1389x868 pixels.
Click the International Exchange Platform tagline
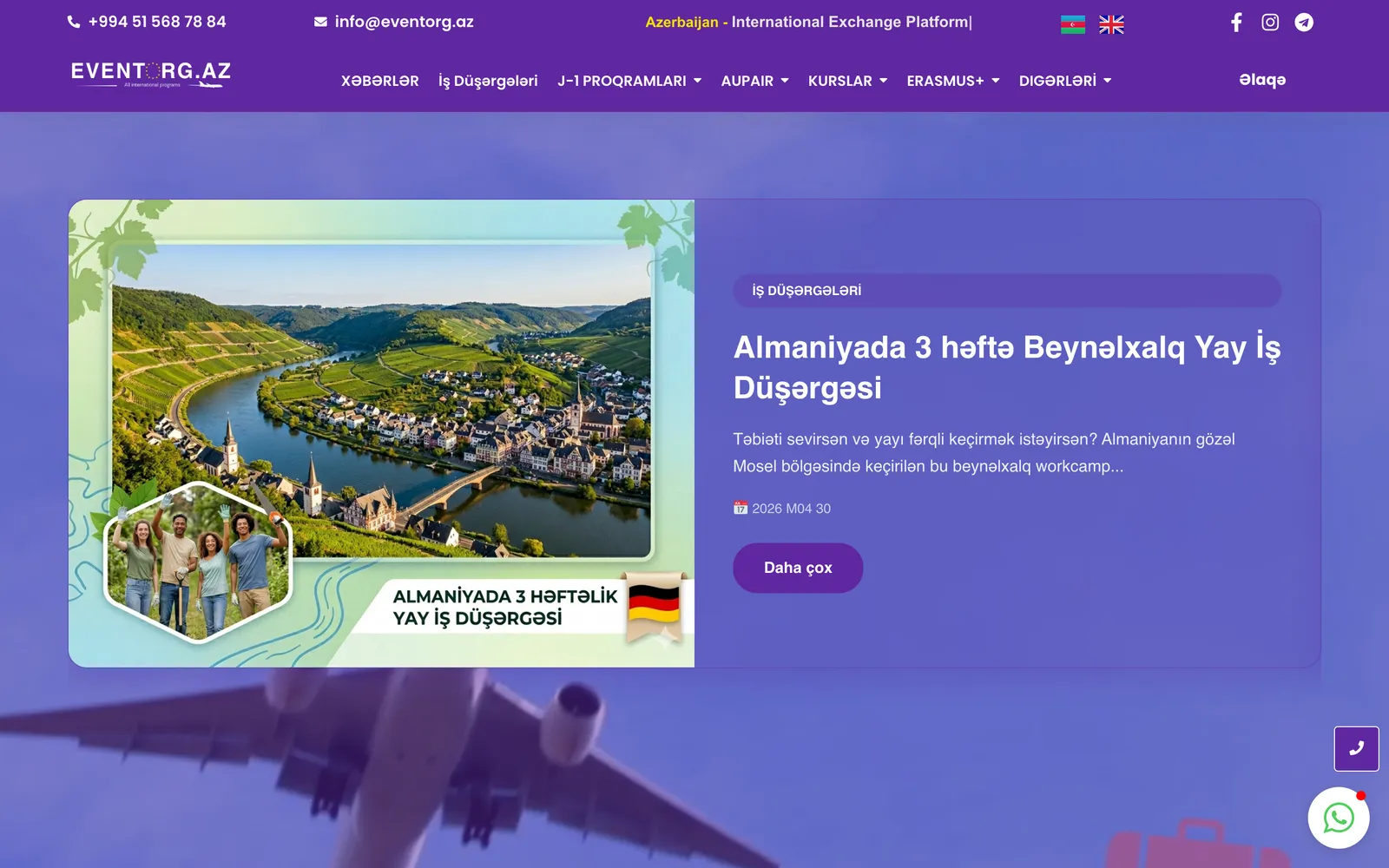(850, 22)
